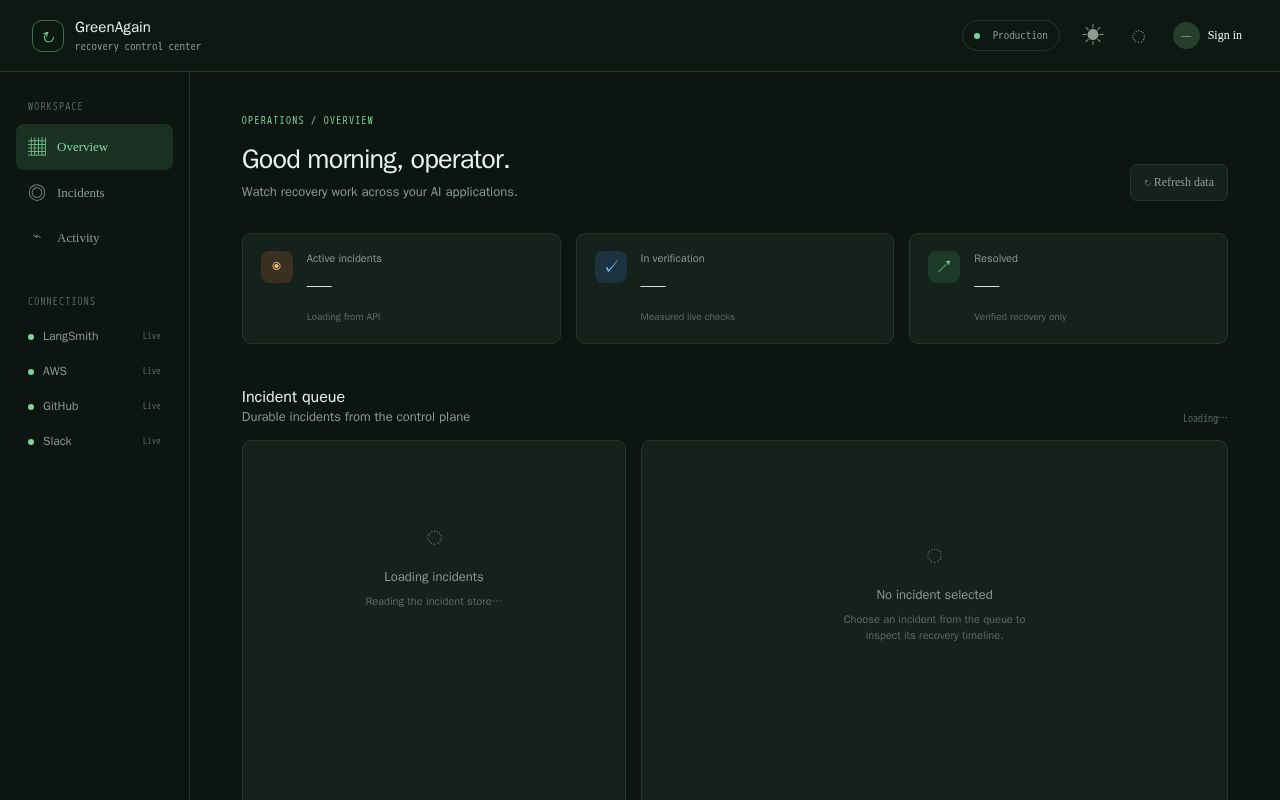This screenshot has height=800, width=1280.
Task: Select the GitHub connection
Action: [94, 406]
